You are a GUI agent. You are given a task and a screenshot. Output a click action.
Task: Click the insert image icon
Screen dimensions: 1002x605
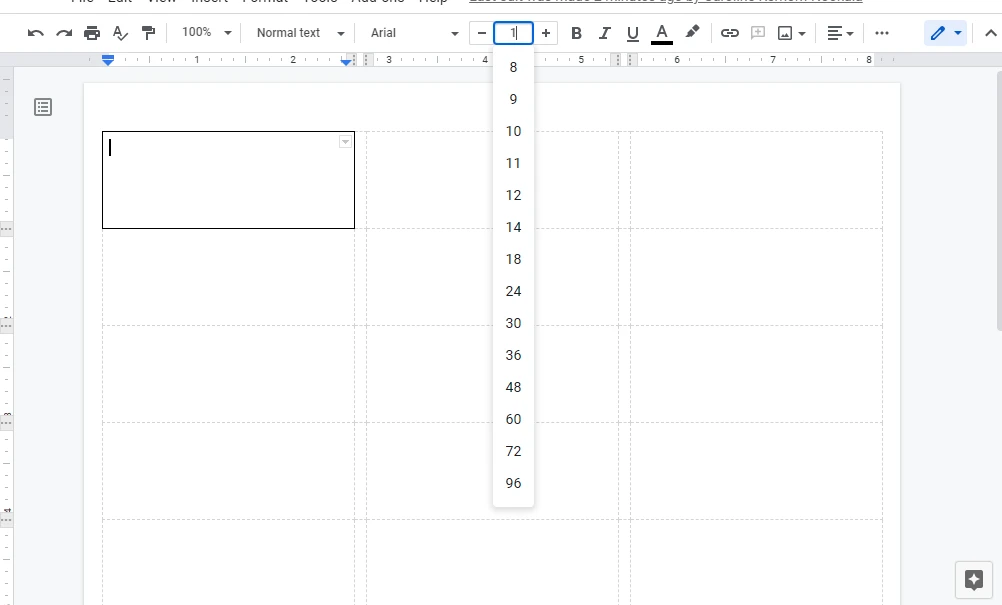pos(785,33)
